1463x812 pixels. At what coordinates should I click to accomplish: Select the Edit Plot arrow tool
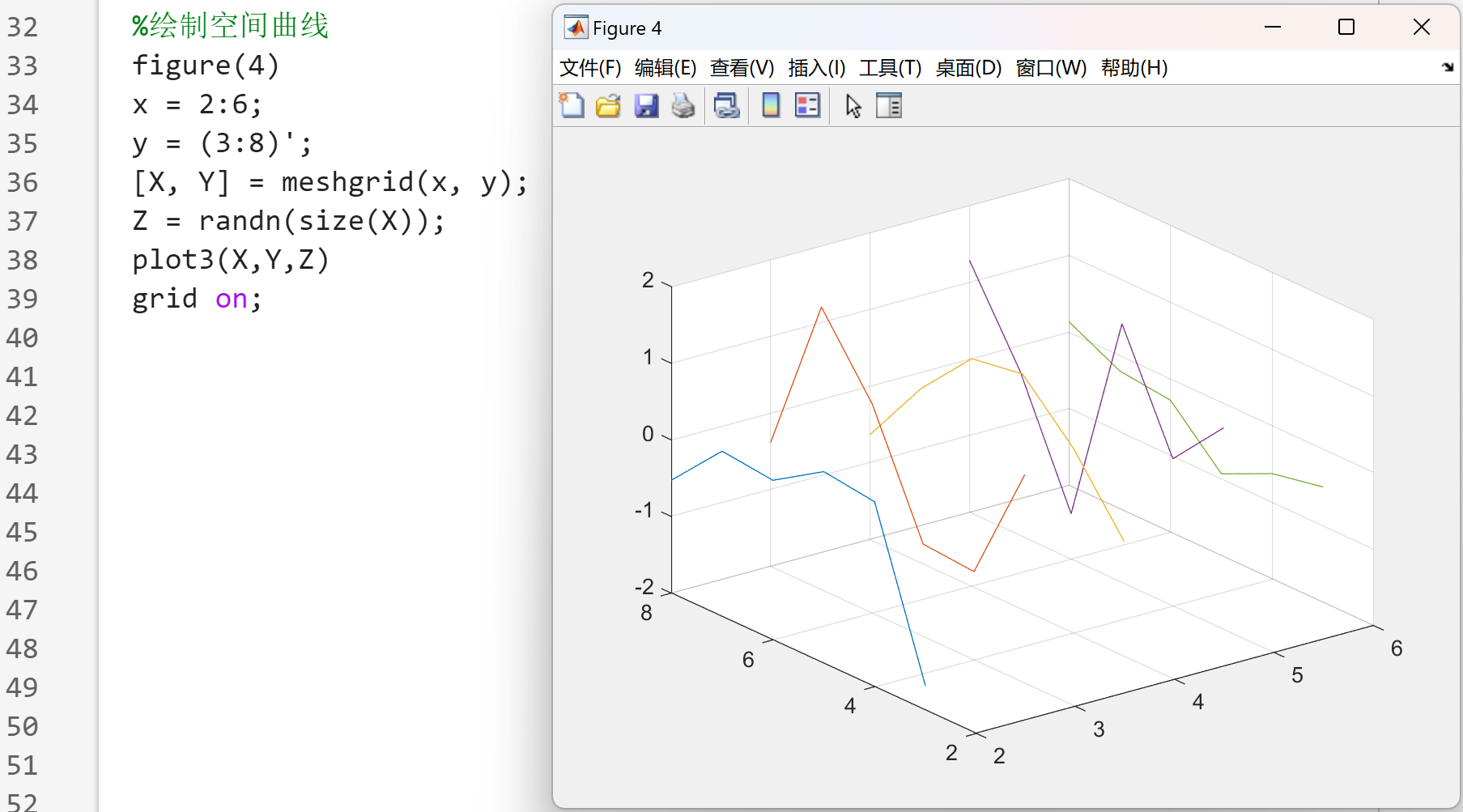853,106
